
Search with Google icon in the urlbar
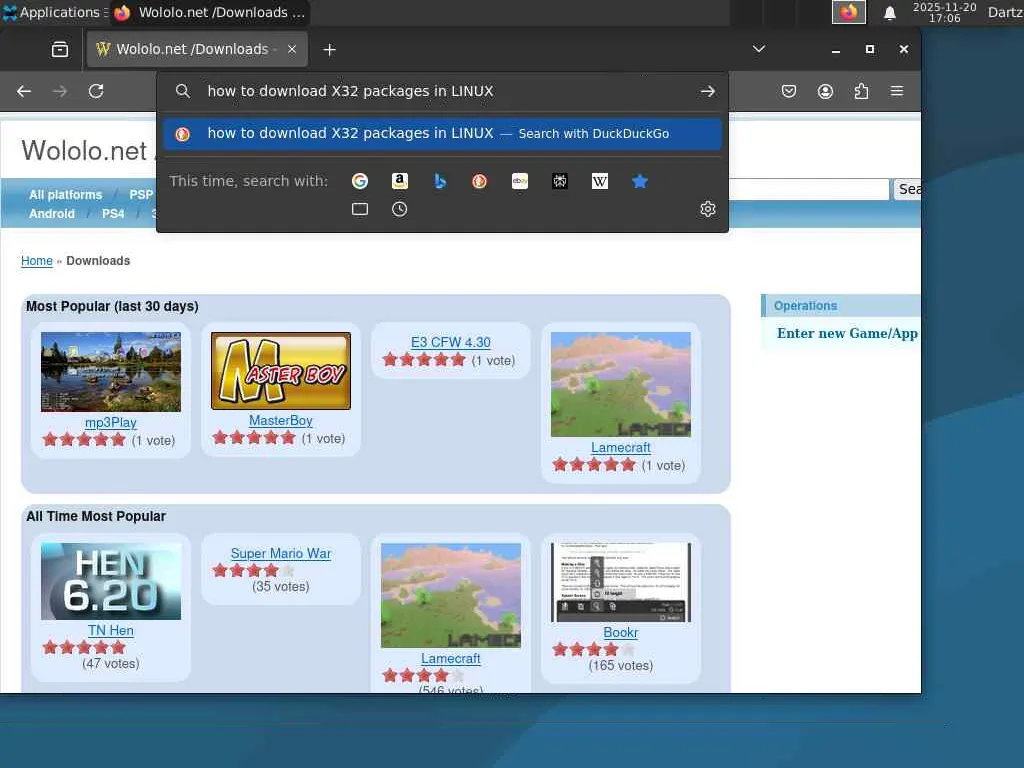pos(360,181)
